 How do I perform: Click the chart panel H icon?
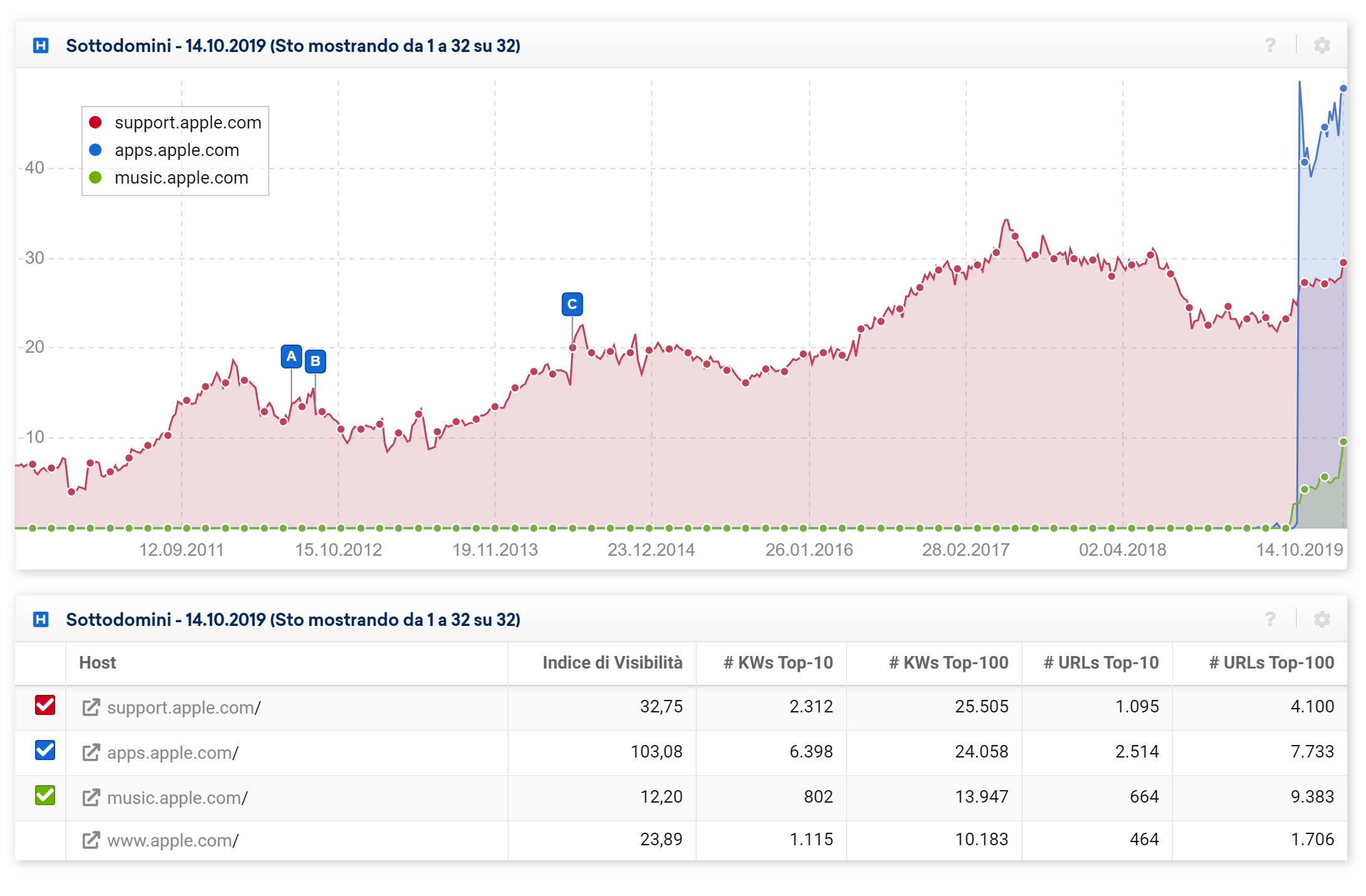41,46
